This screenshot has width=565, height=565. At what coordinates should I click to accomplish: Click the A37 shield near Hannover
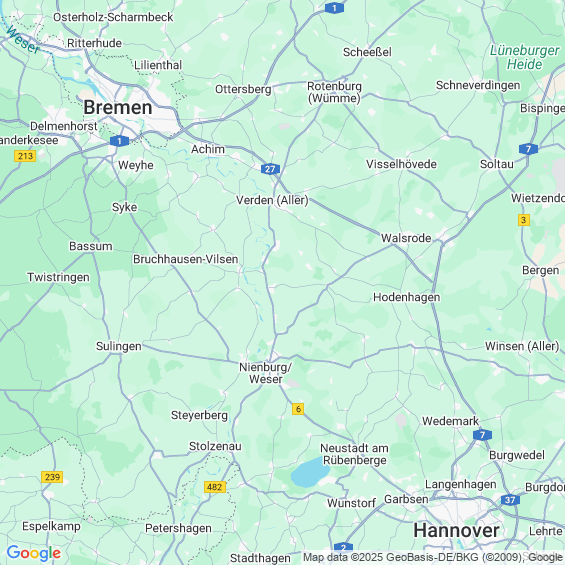510,500
